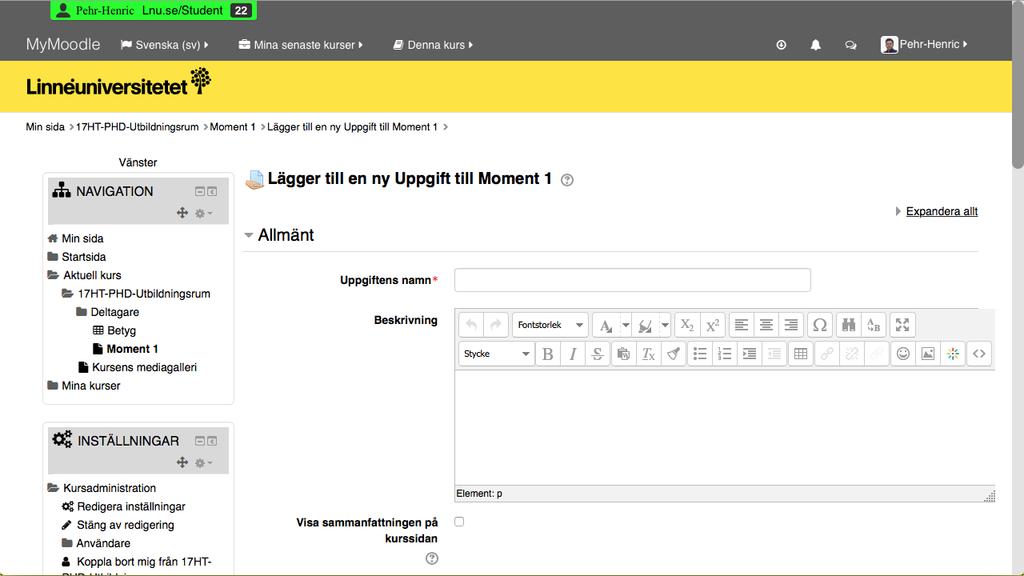Insert bulleted list
Viewport: 1024px width, 576px height.
pyautogui.click(x=699, y=353)
